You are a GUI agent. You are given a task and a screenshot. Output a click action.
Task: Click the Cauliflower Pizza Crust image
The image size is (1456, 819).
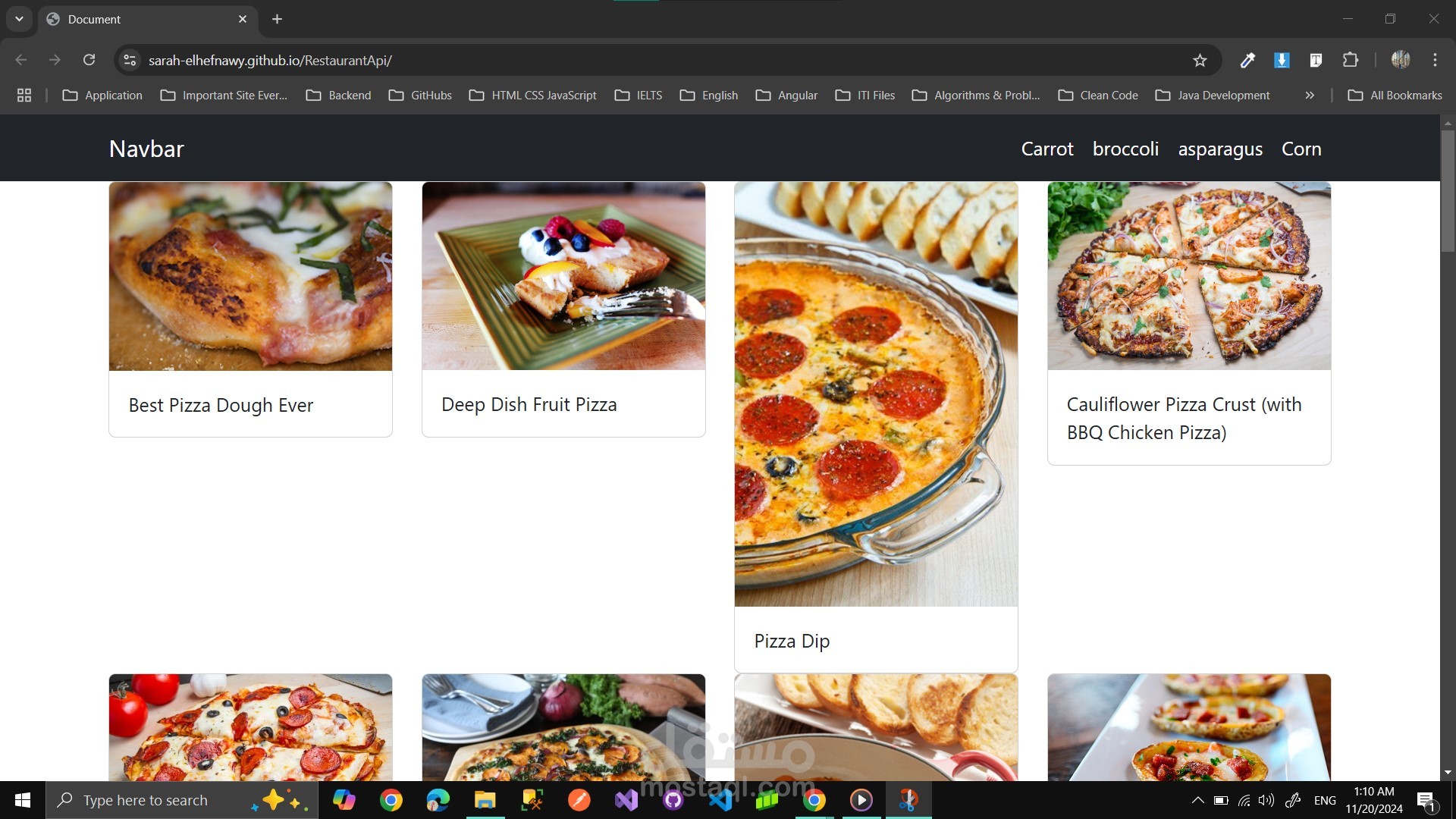point(1189,276)
